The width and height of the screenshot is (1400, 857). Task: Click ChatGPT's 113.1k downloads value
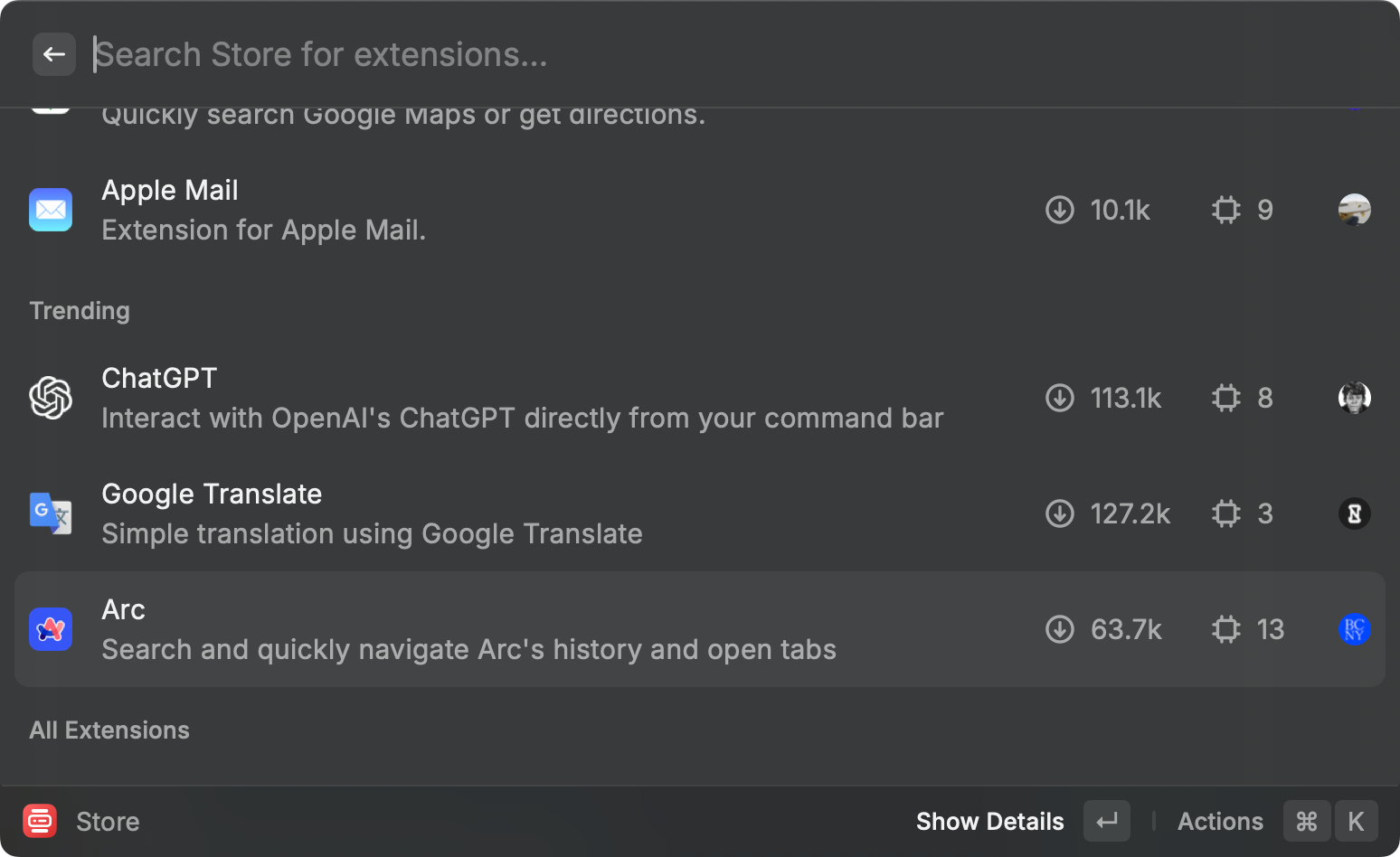pyautogui.click(x=1126, y=399)
